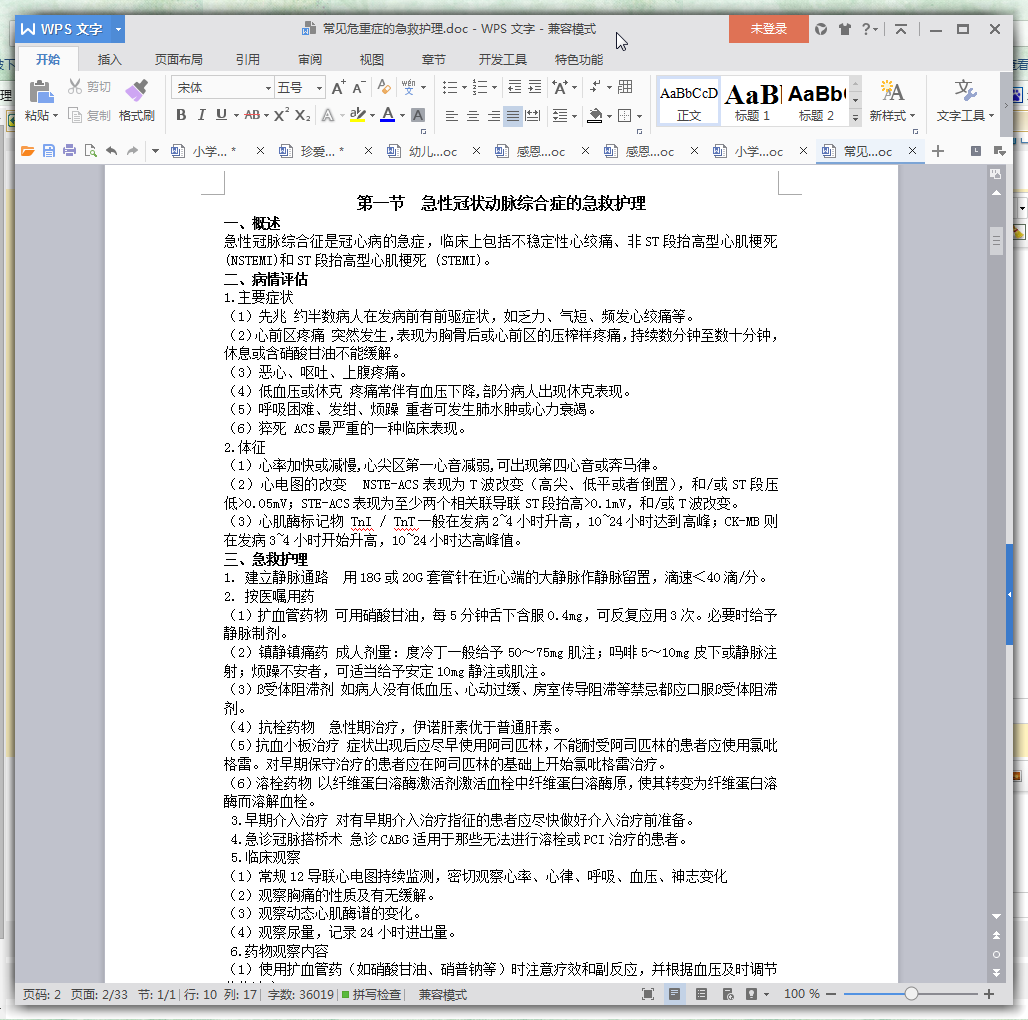This screenshot has width=1028, height=1020.
Task: Click the undo arrow in quick access toolbar
Action: pyautogui.click(x=111, y=151)
